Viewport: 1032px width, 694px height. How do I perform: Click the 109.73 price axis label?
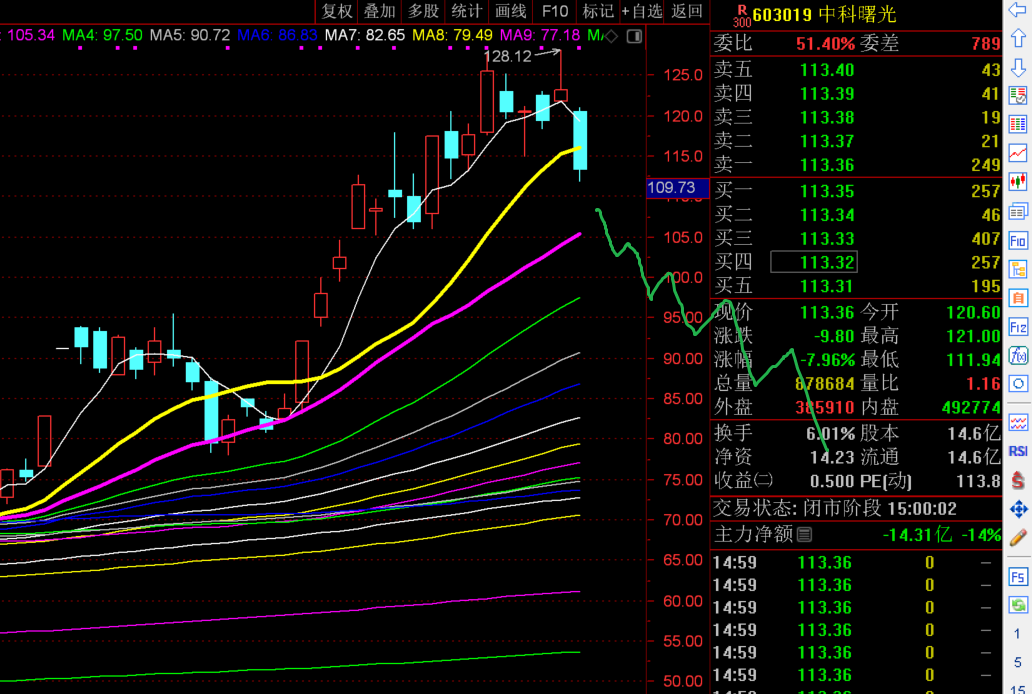677,188
